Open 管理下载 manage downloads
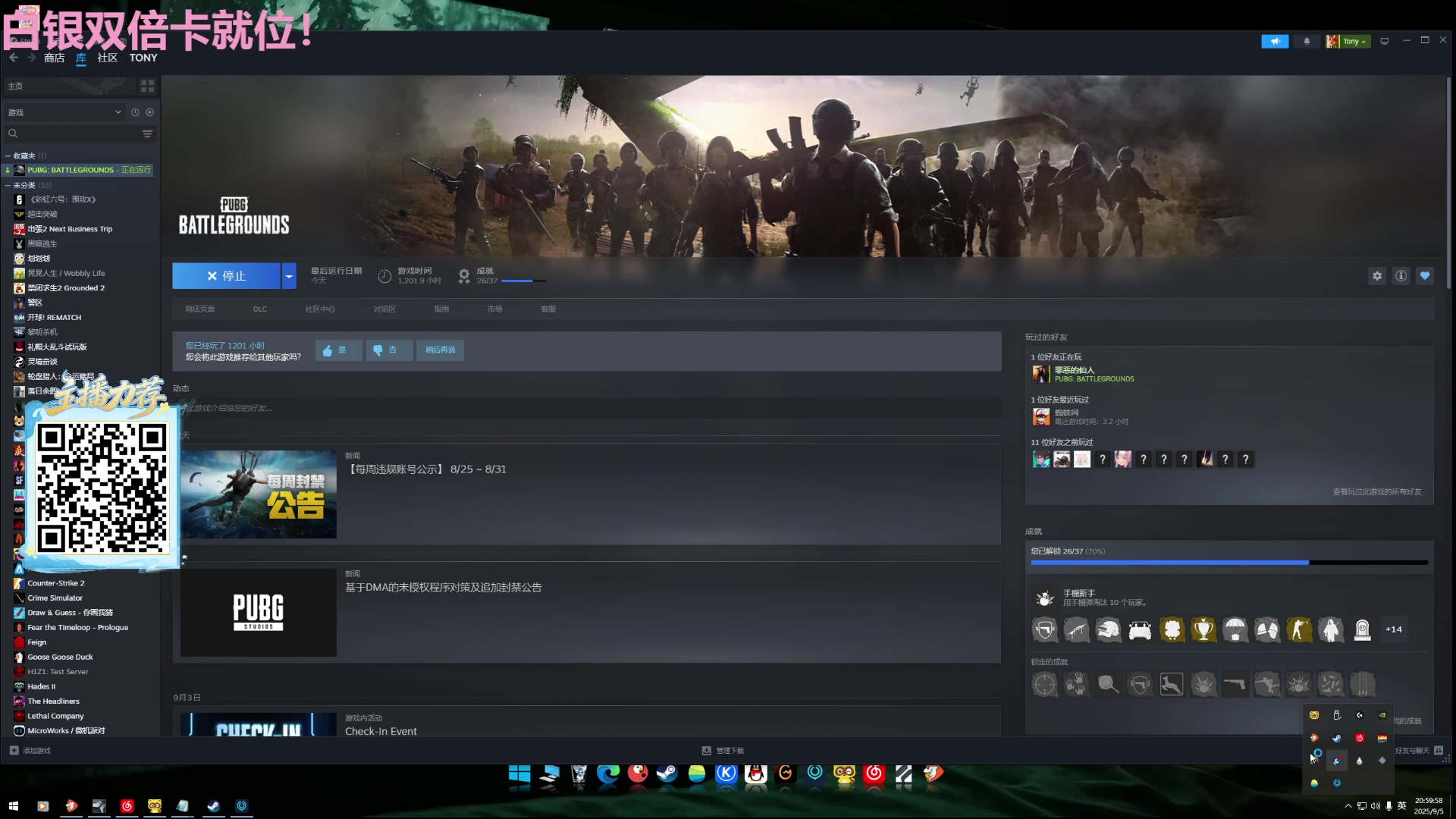Screen dimensions: 1456x819 [723, 751]
